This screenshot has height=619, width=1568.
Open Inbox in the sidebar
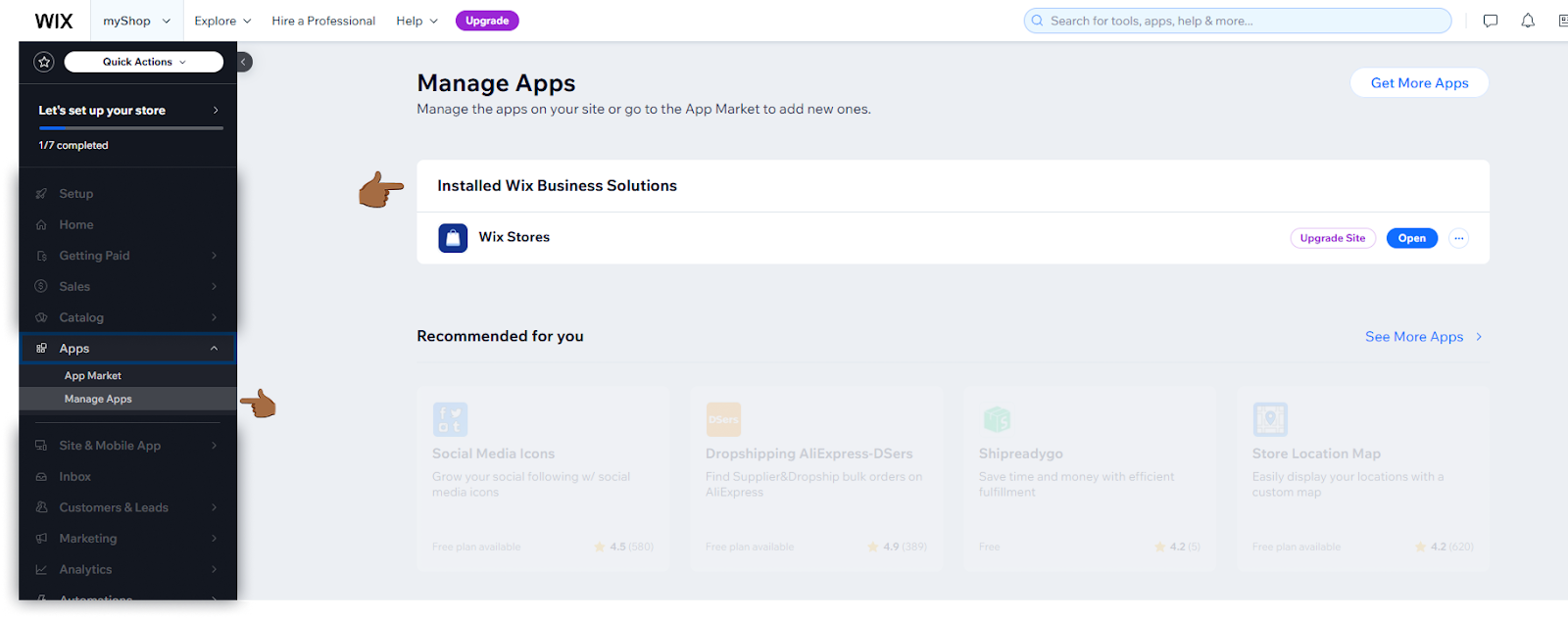pyautogui.click(x=74, y=477)
